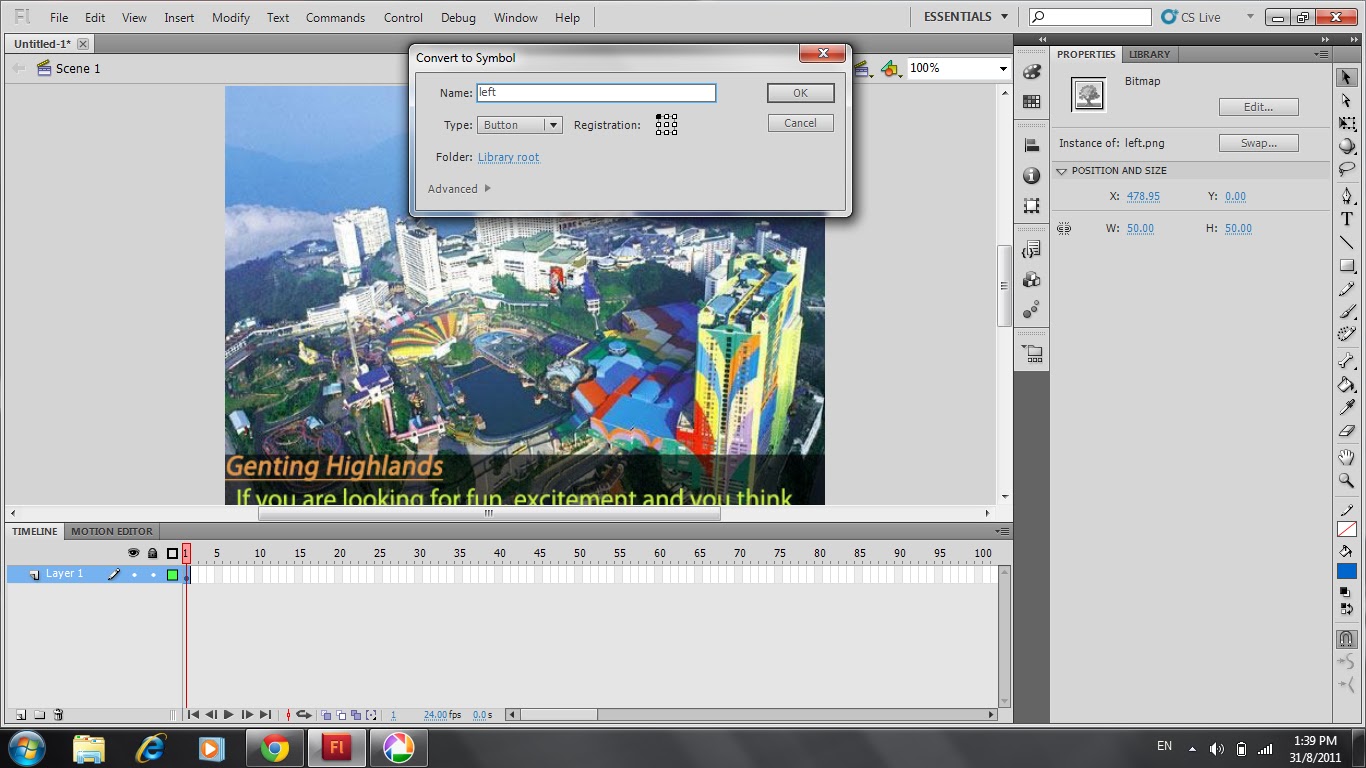
Task: Toggle lock all layers padlock icon
Action: (x=153, y=553)
